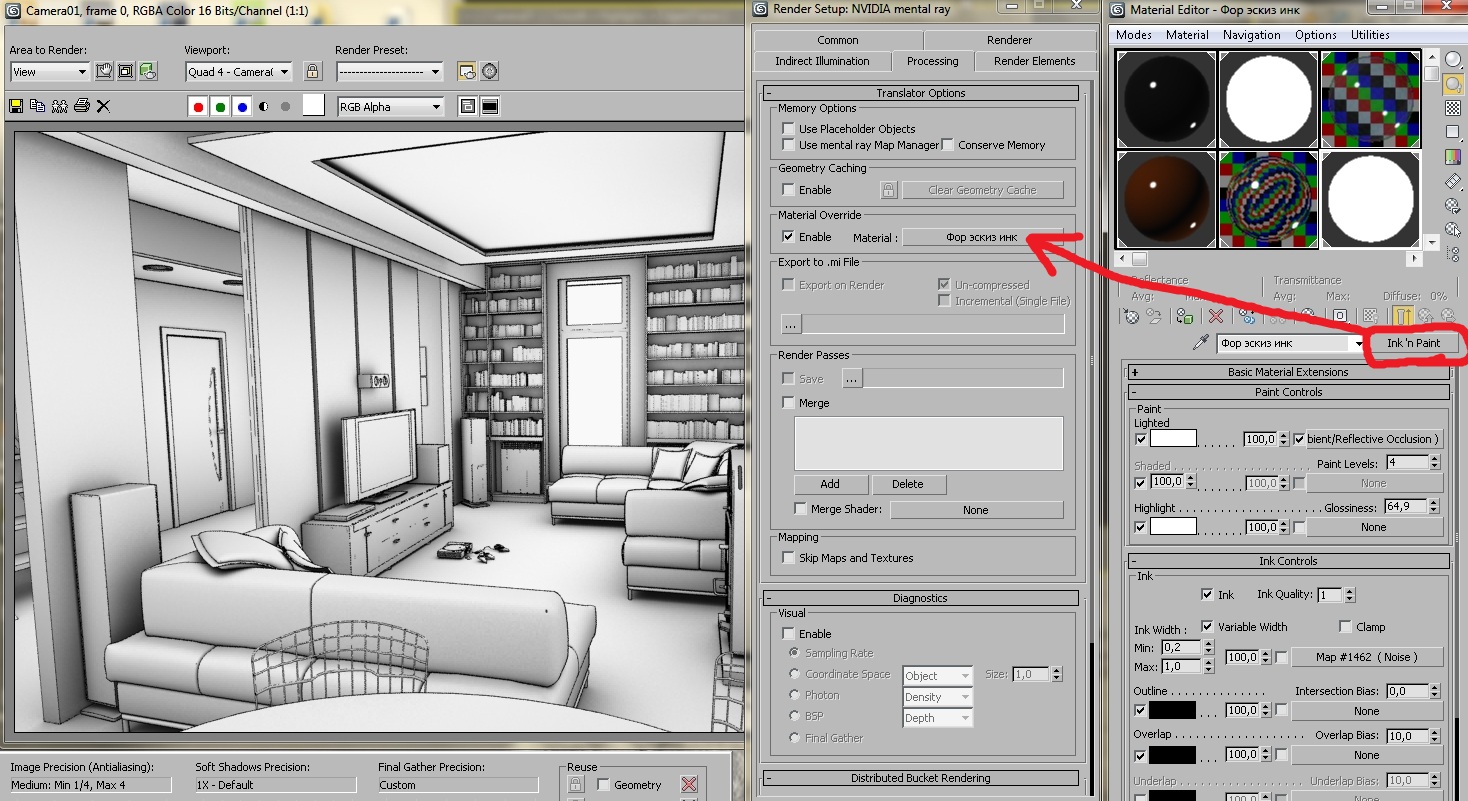Click Reset Map/Mtl red X icon
Image resolution: width=1468 pixels, height=801 pixels.
click(1216, 316)
